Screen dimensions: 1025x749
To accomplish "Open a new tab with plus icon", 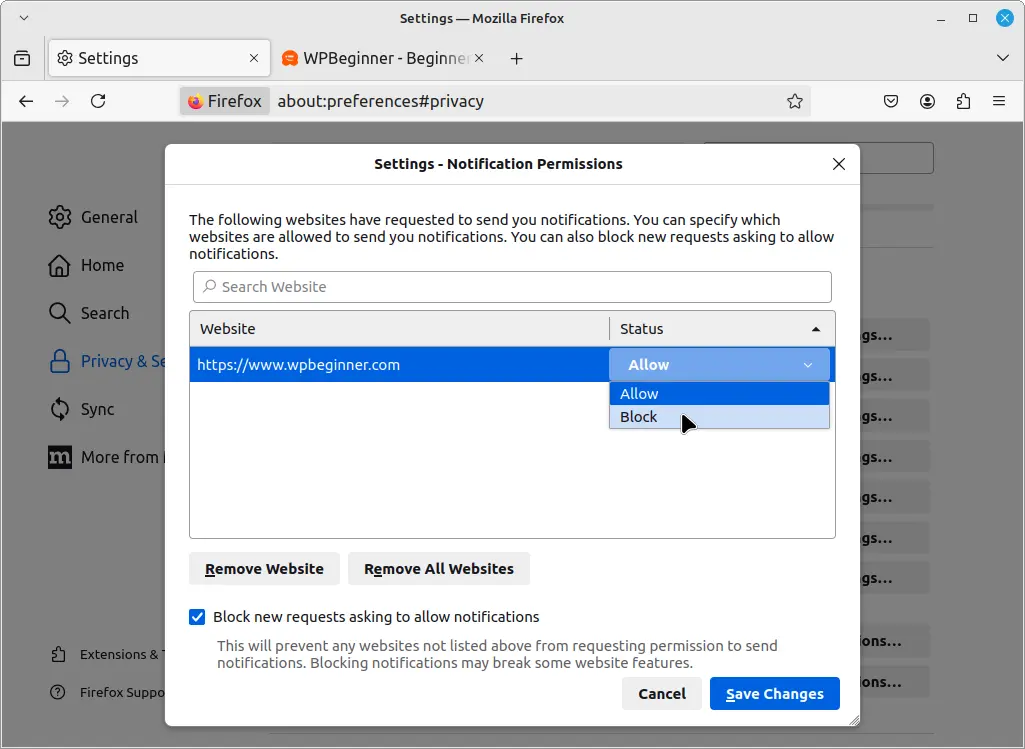I will (516, 59).
